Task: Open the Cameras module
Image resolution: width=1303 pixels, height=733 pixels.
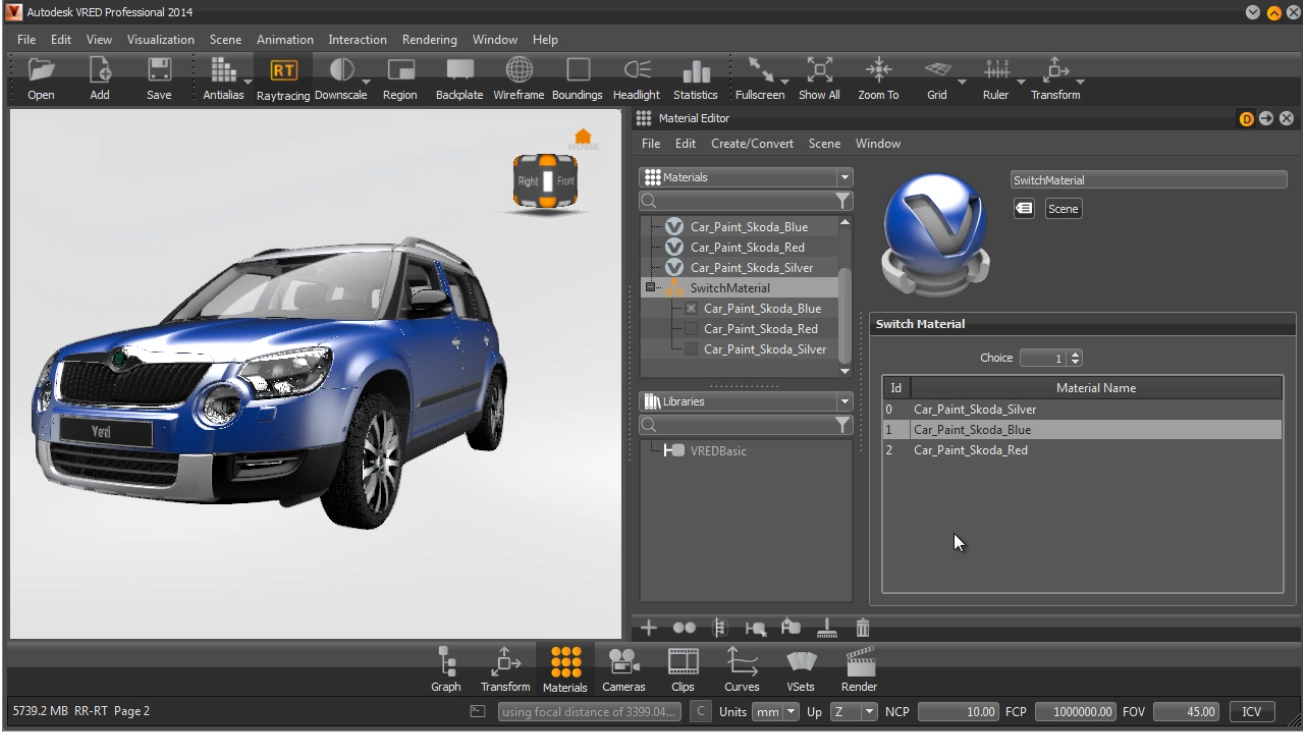Action: pos(624,670)
